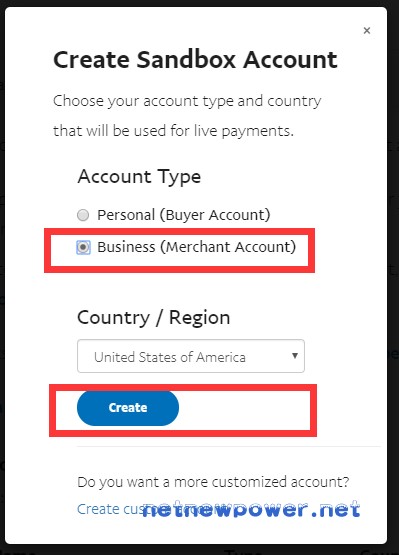The image size is (399, 555).
Task: Click the Country / Region heading
Action: [x=154, y=317]
